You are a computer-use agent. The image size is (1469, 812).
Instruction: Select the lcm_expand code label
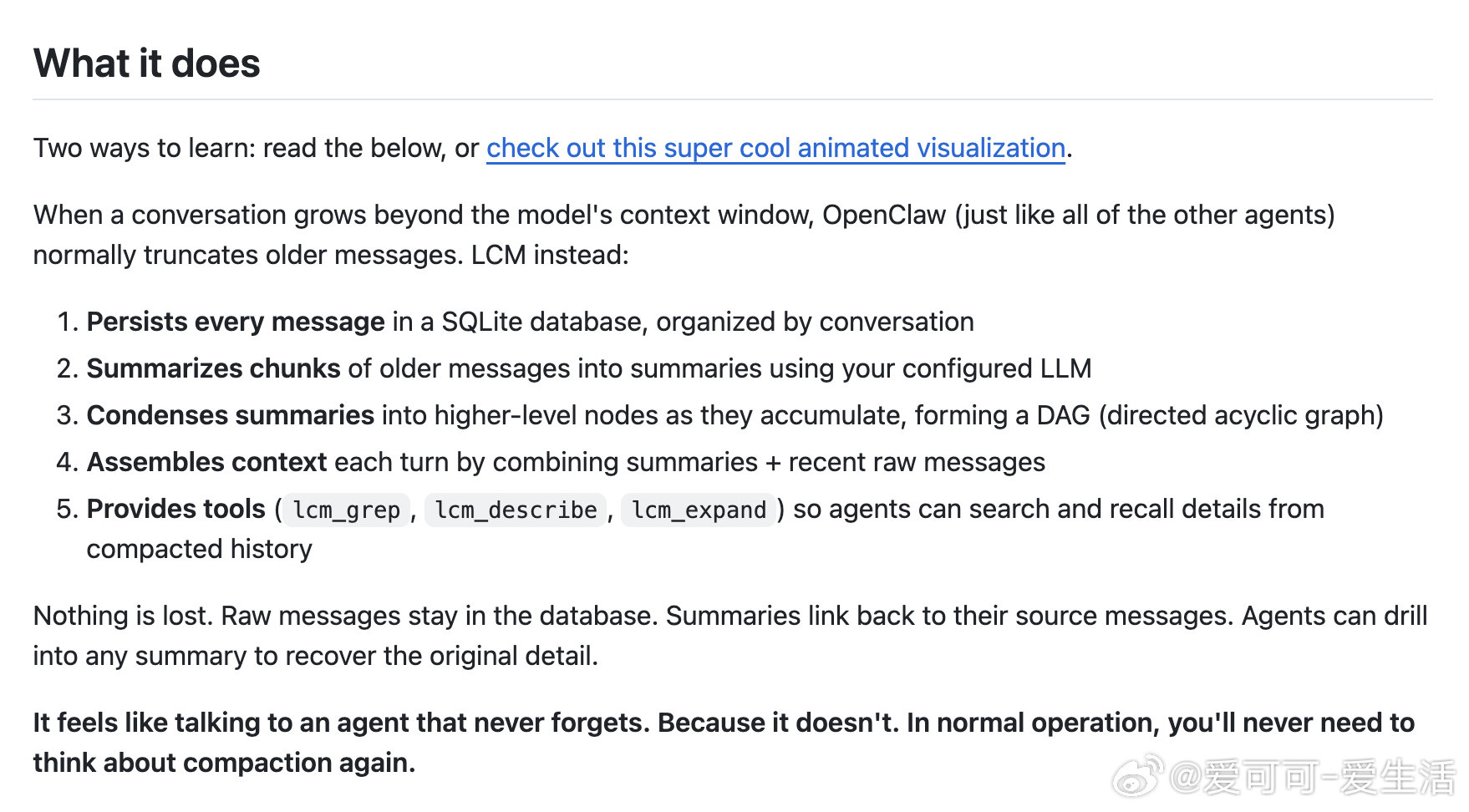pyautogui.click(x=699, y=510)
